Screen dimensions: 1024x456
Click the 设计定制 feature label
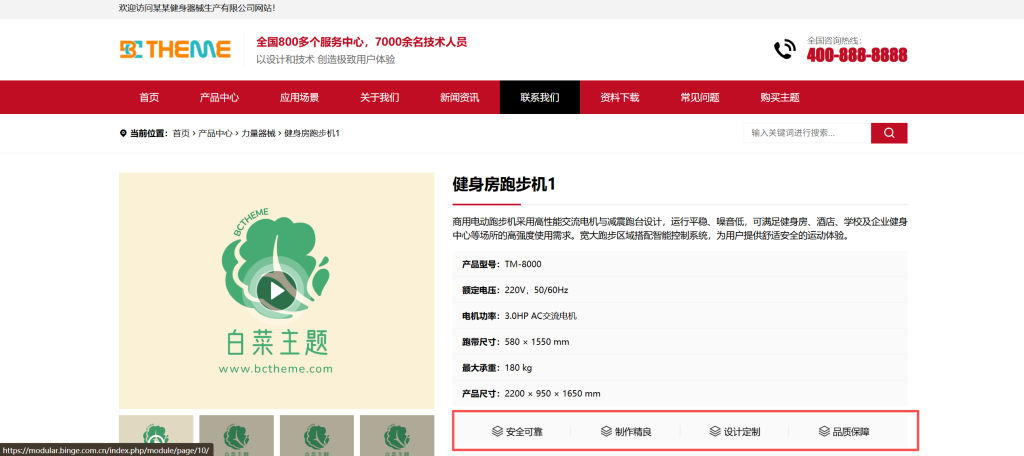(743, 432)
